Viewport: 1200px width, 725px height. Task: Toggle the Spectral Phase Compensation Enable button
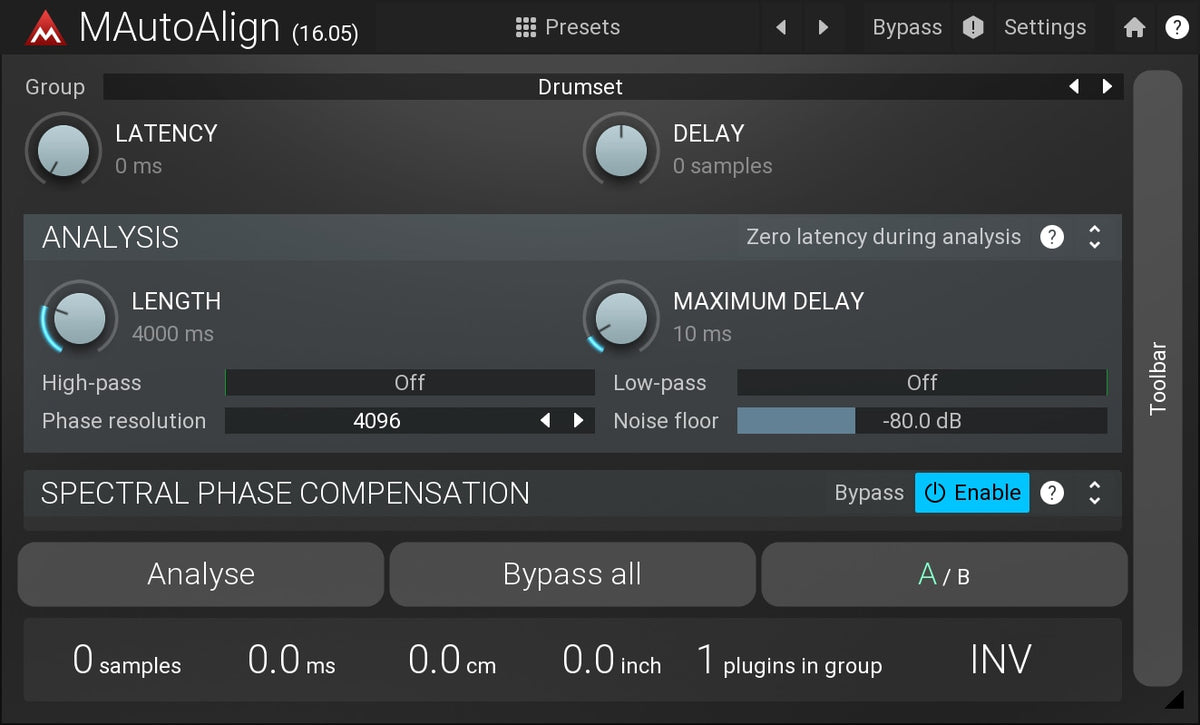click(x=972, y=493)
